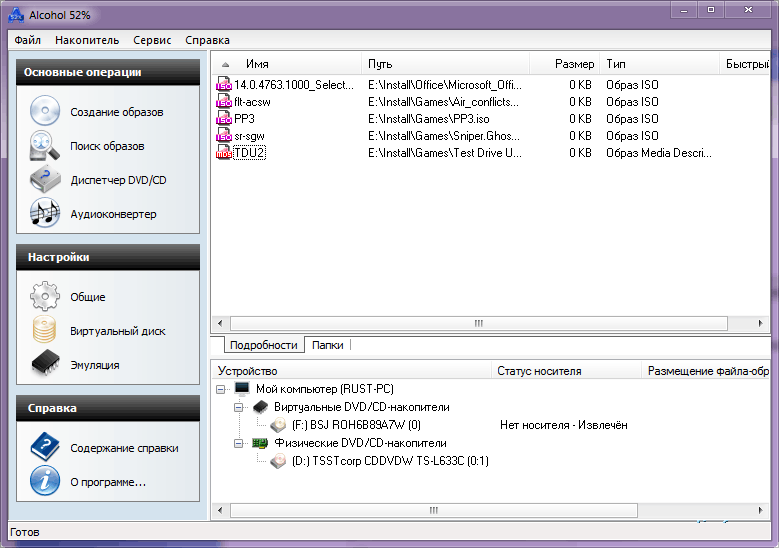Click the Содержание справки book icon
779x548 pixels.
pyautogui.click(x=45, y=447)
